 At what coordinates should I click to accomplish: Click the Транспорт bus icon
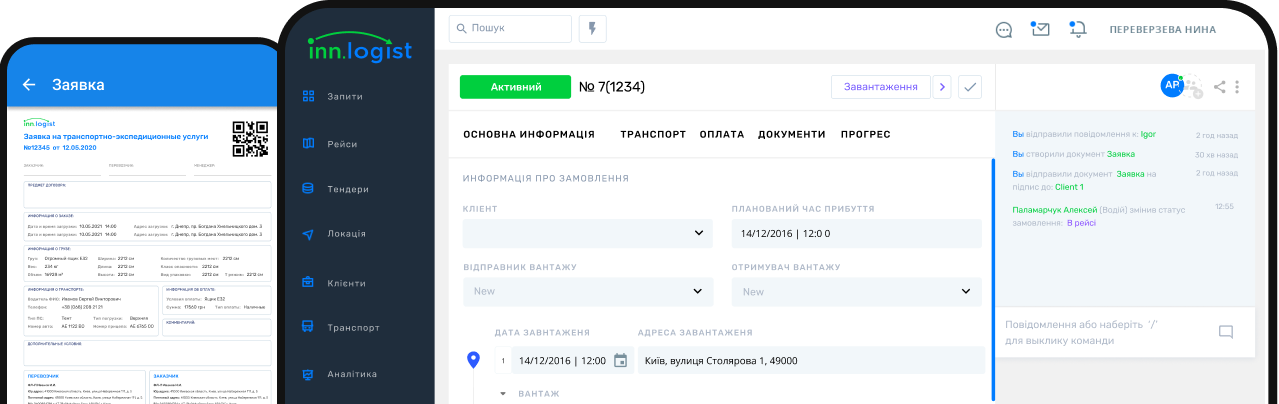308,327
